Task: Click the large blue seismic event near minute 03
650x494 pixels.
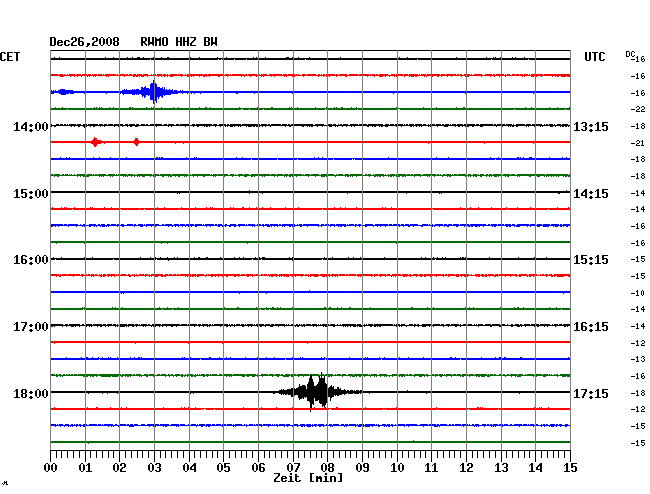Action: (x=154, y=92)
